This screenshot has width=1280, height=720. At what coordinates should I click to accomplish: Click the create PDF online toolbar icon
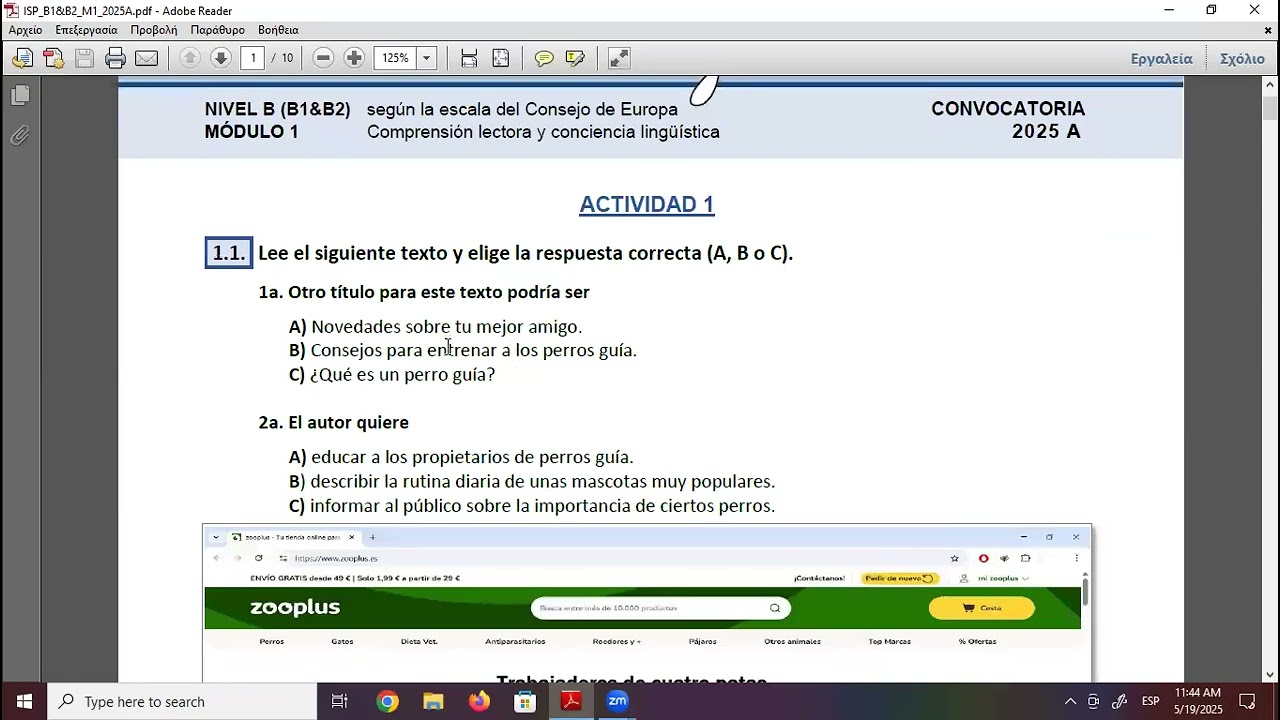(53, 58)
